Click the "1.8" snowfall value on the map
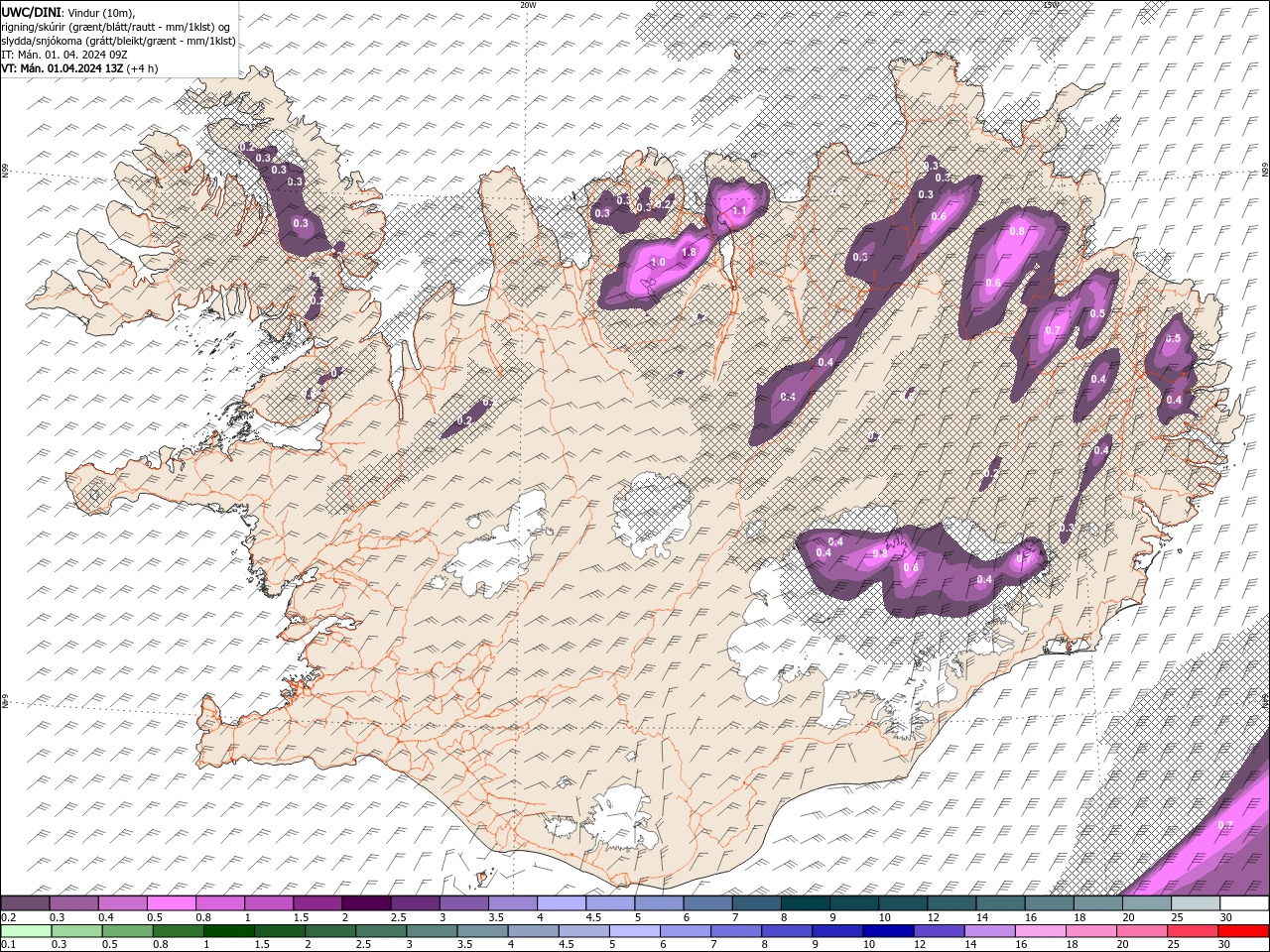Viewport: 1270px width, 952px height. pyautogui.click(x=689, y=253)
